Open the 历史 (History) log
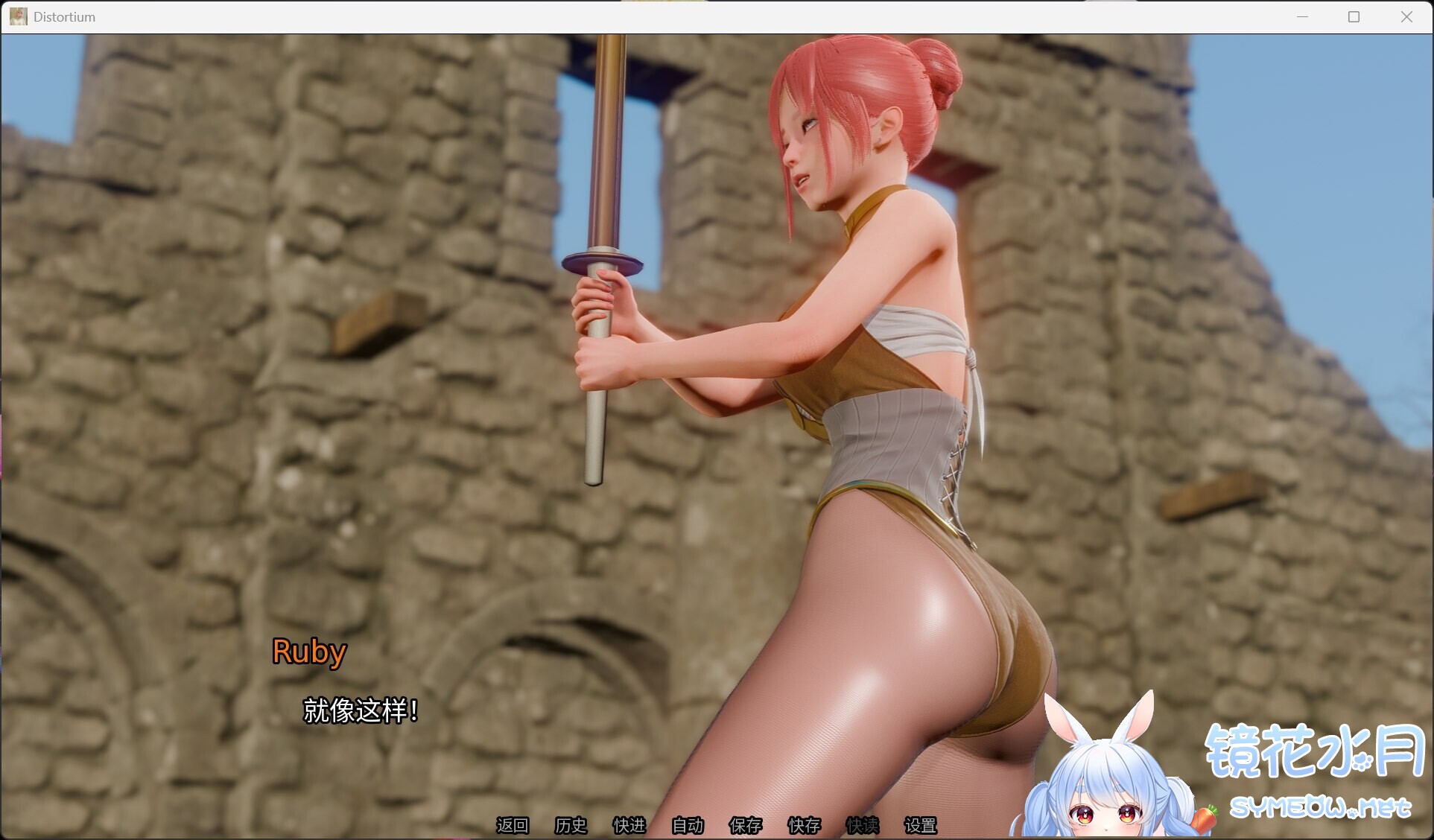 tap(571, 825)
